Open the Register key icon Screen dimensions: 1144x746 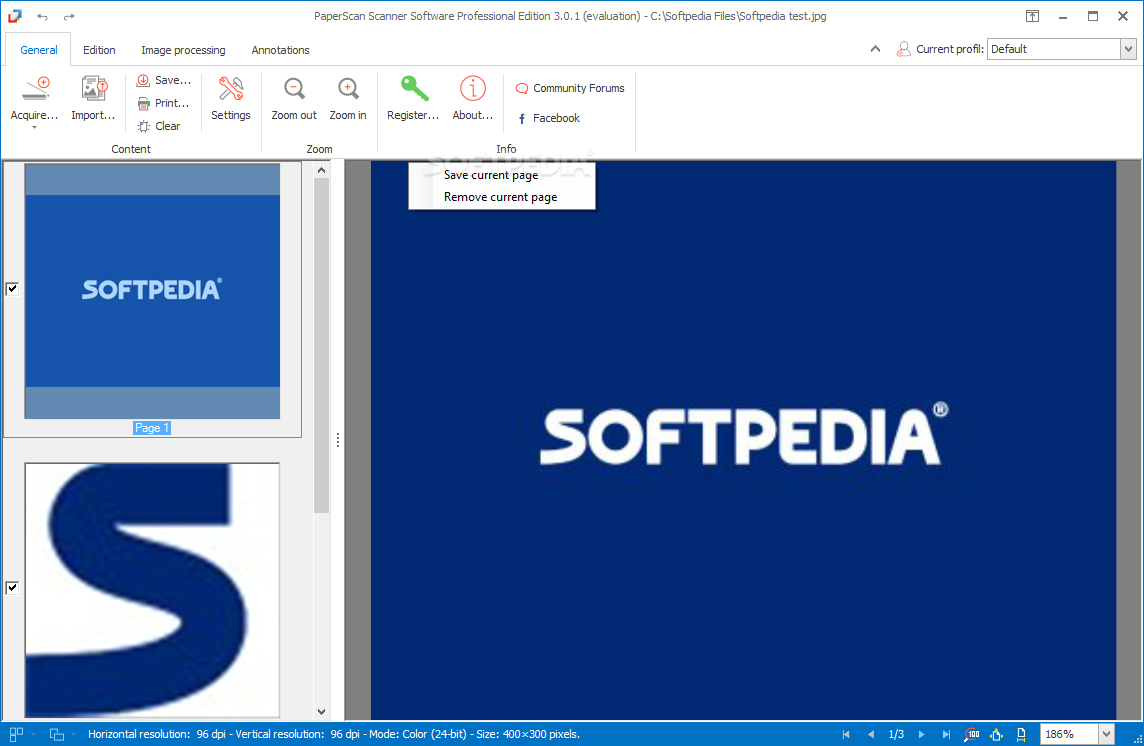(414, 90)
